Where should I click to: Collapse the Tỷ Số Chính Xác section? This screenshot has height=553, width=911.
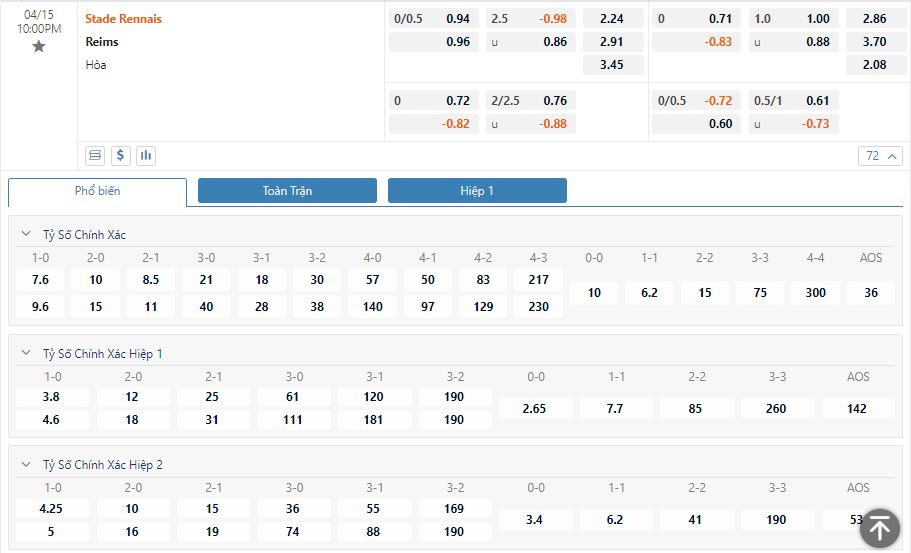click(26, 234)
